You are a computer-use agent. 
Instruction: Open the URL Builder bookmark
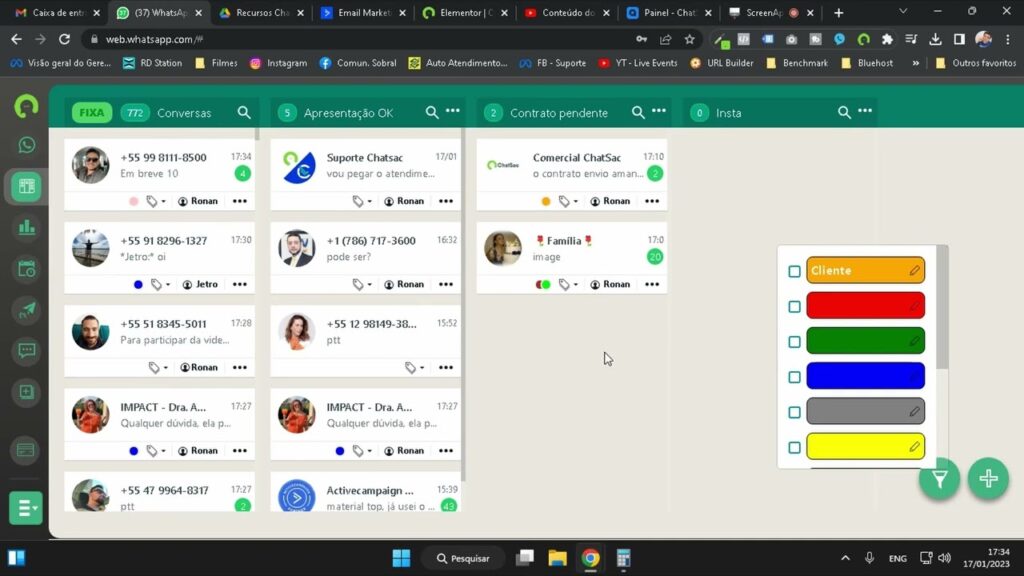[x=722, y=63]
